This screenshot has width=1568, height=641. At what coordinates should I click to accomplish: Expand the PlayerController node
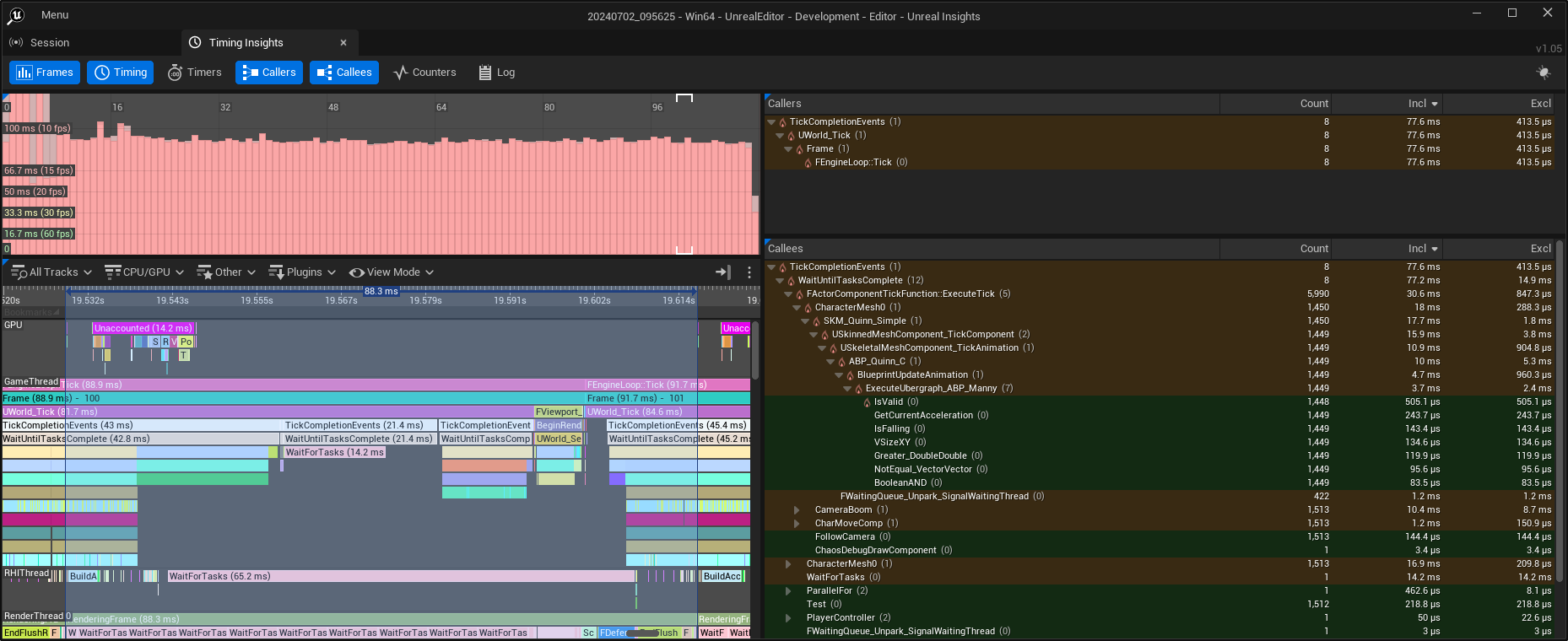pyautogui.click(x=788, y=618)
